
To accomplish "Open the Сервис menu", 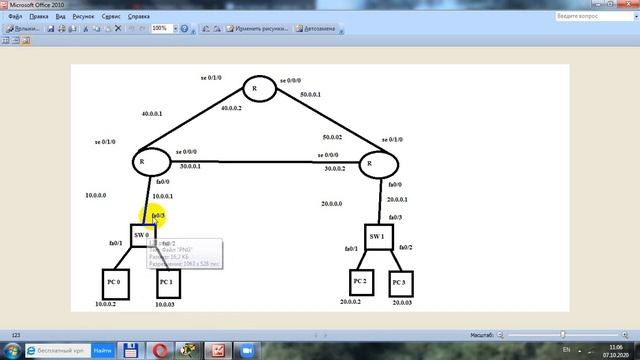I will [111, 17].
